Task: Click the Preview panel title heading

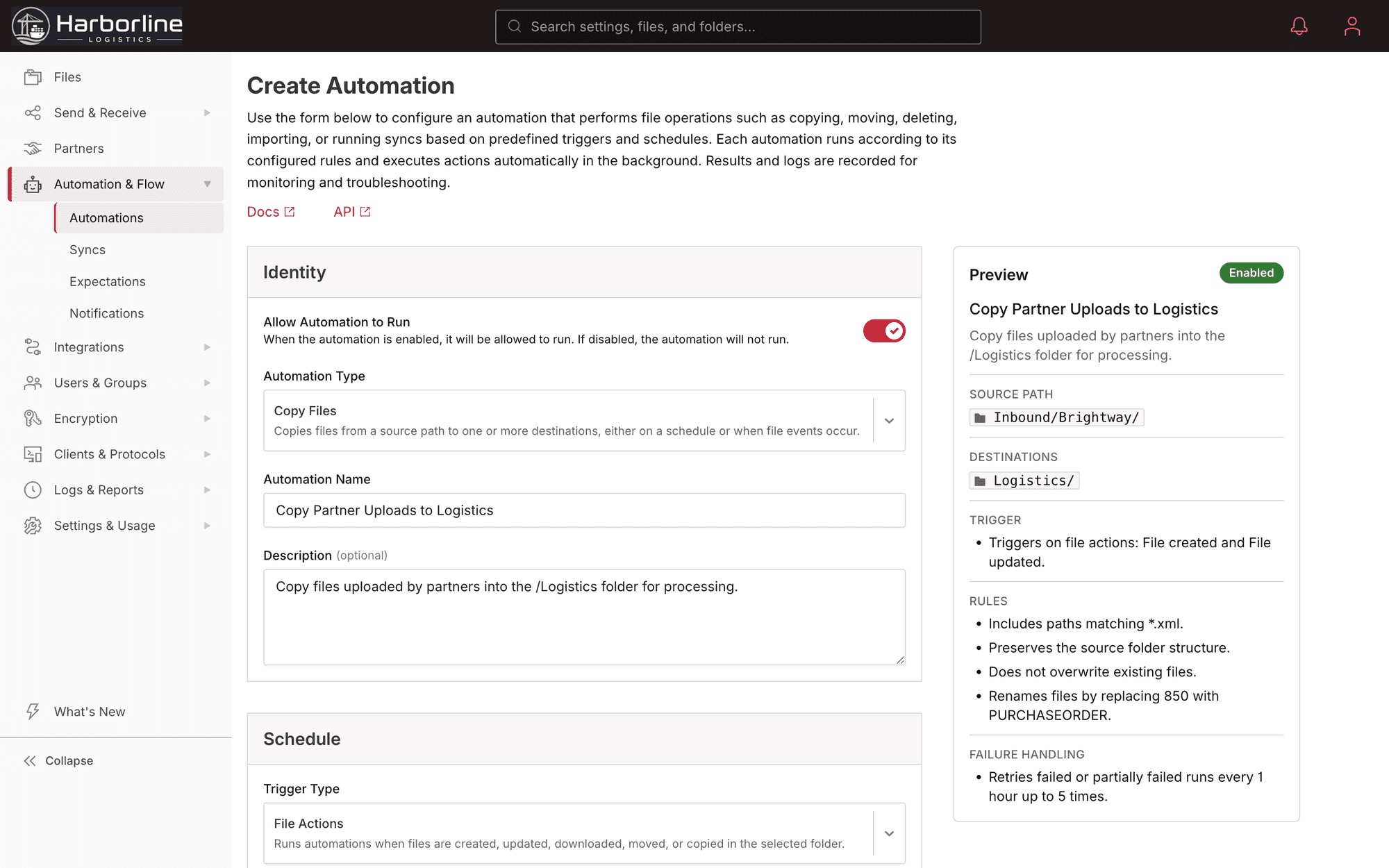Action: [x=999, y=275]
